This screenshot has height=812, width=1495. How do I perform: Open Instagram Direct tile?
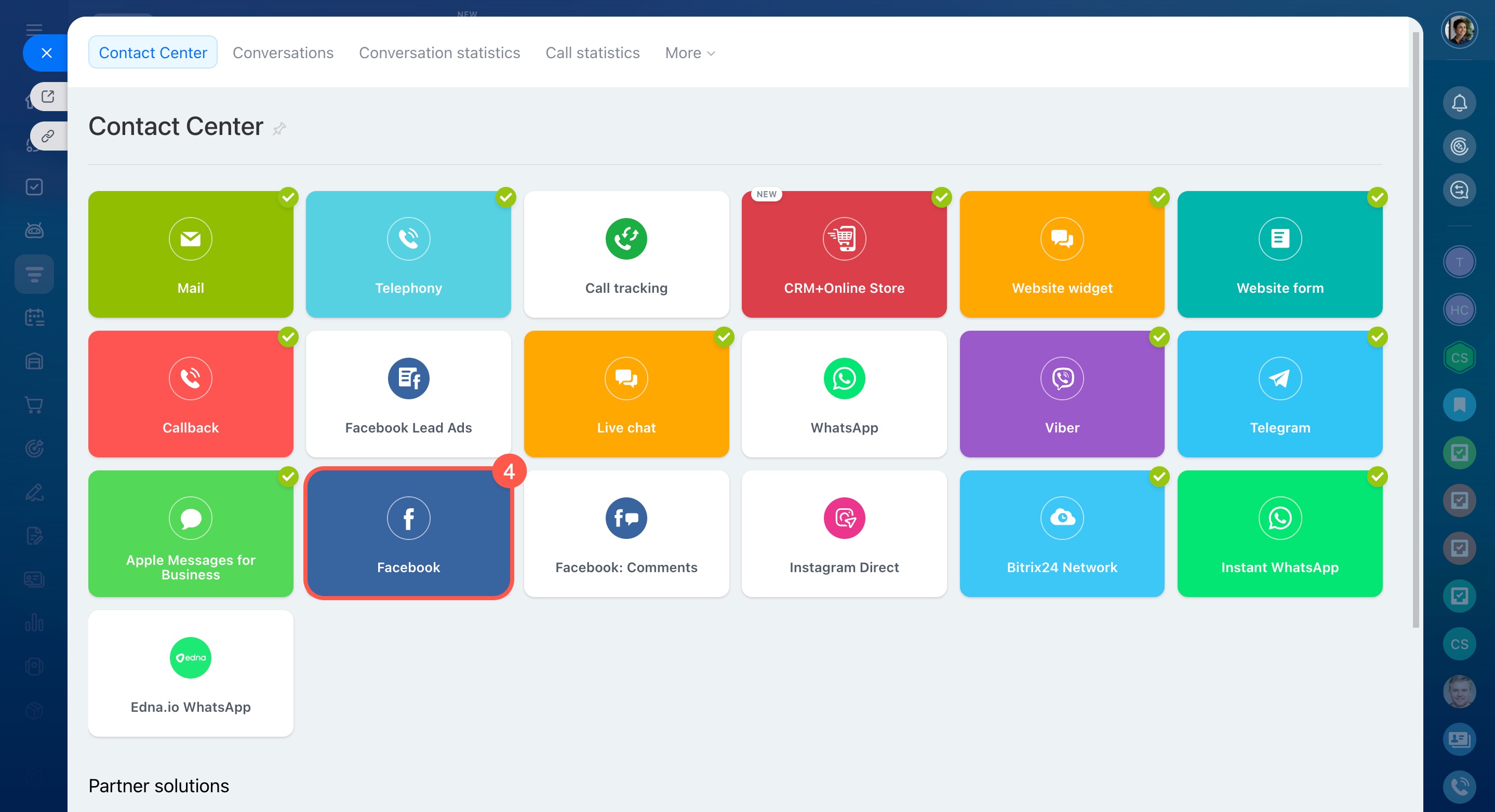pos(843,534)
